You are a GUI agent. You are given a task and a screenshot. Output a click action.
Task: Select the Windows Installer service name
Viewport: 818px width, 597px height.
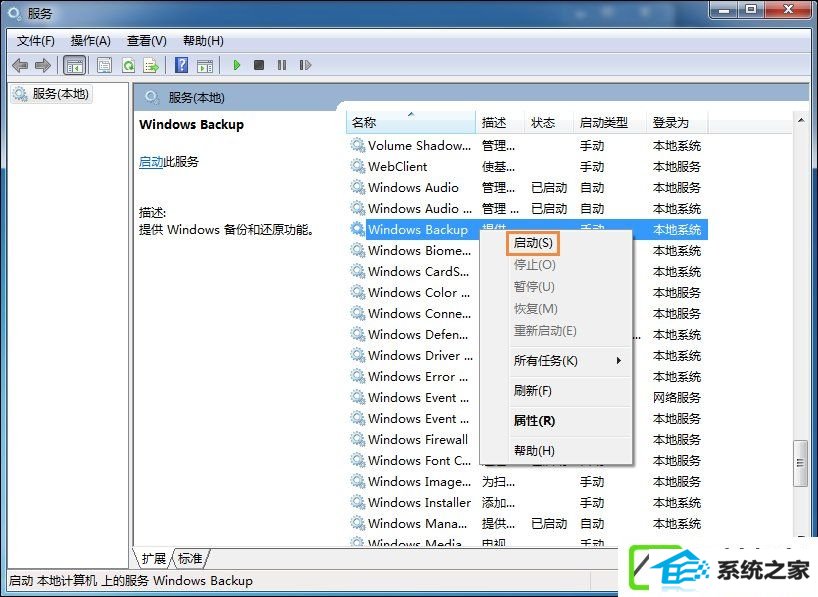419,503
